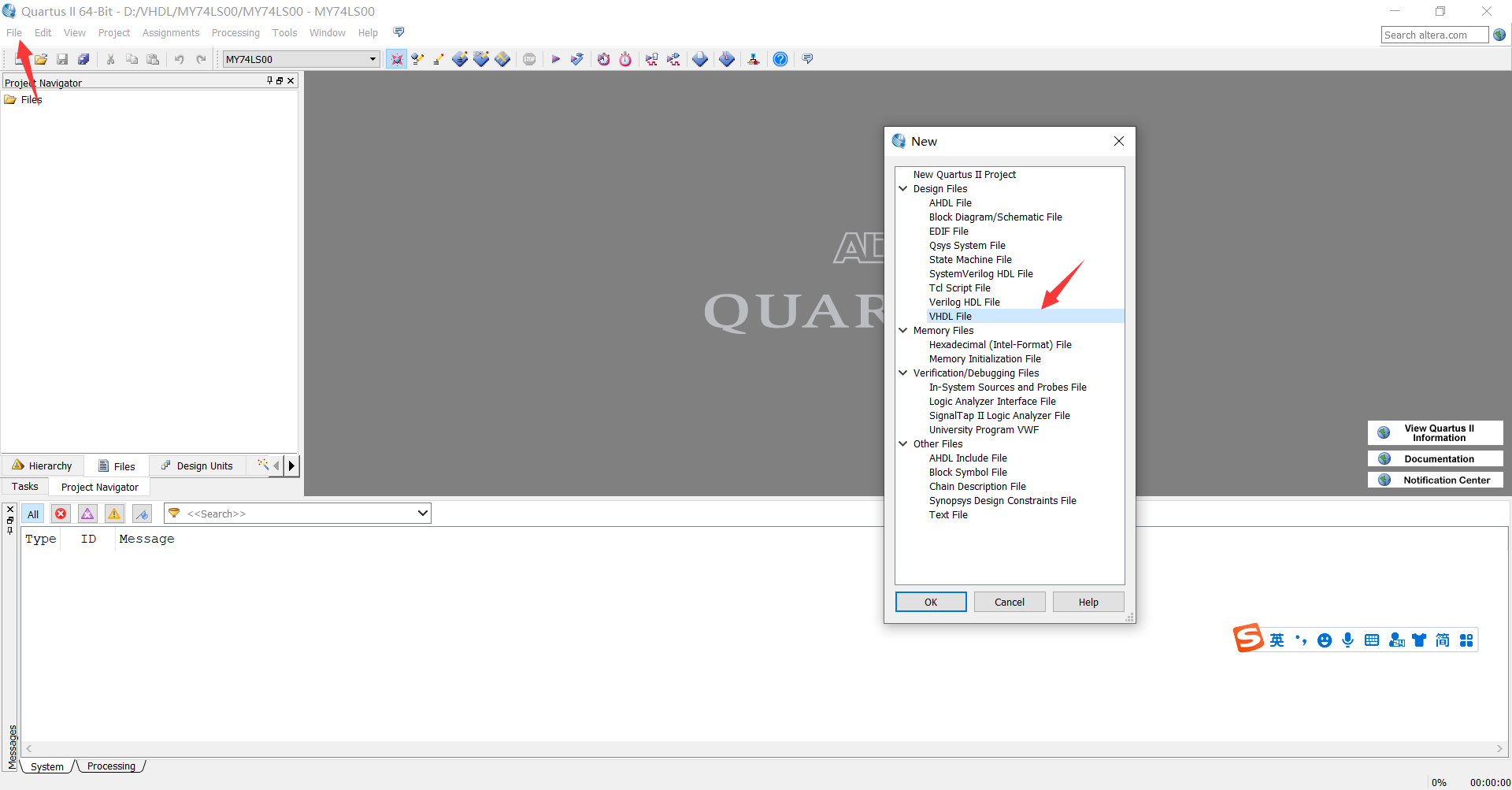Click the highlighted icon right of the MY74LS00 dropdown
This screenshot has height=790, width=1512.
(396, 59)
